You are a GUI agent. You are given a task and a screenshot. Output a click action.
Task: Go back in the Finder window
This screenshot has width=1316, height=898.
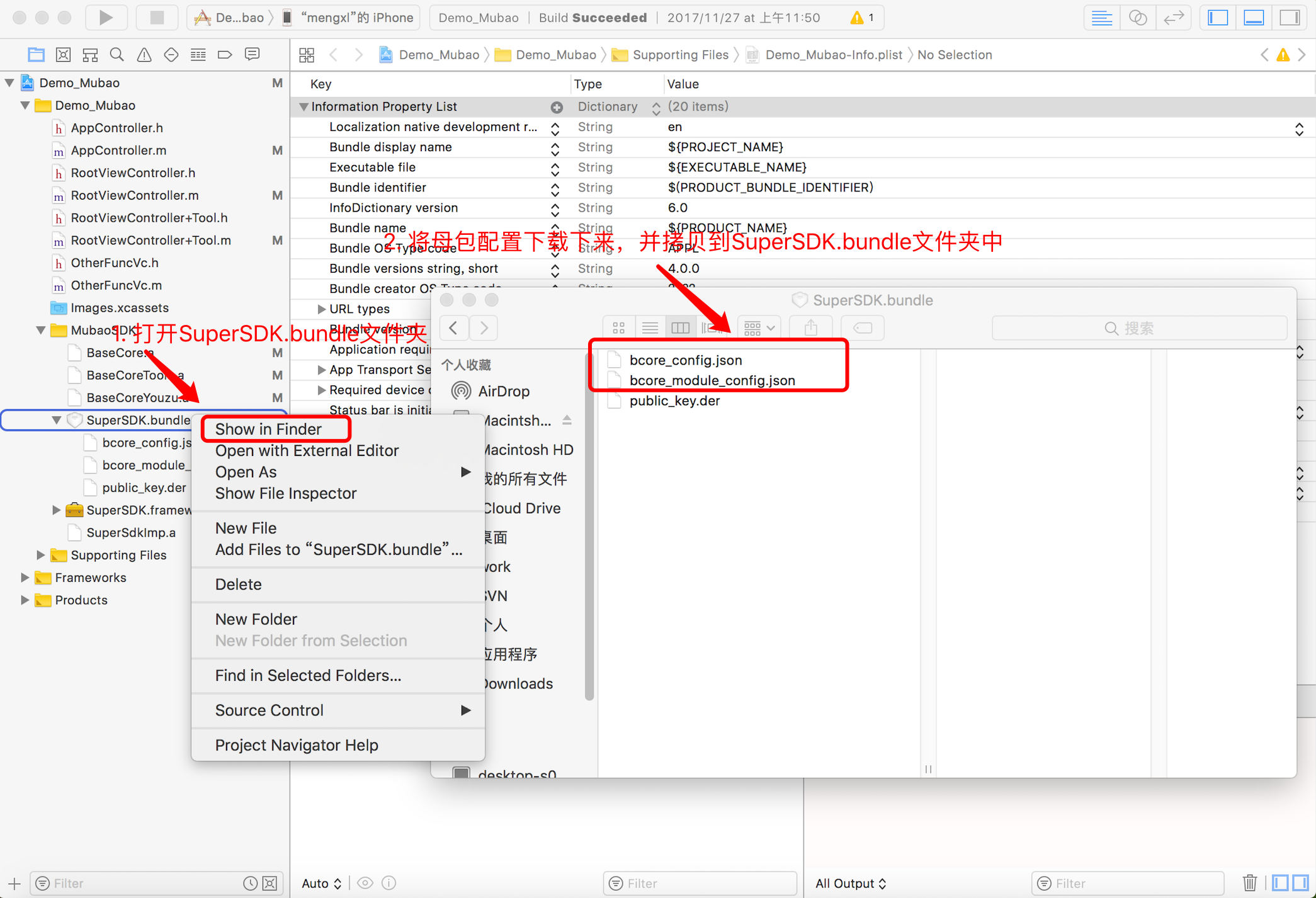tap(453, 328)
